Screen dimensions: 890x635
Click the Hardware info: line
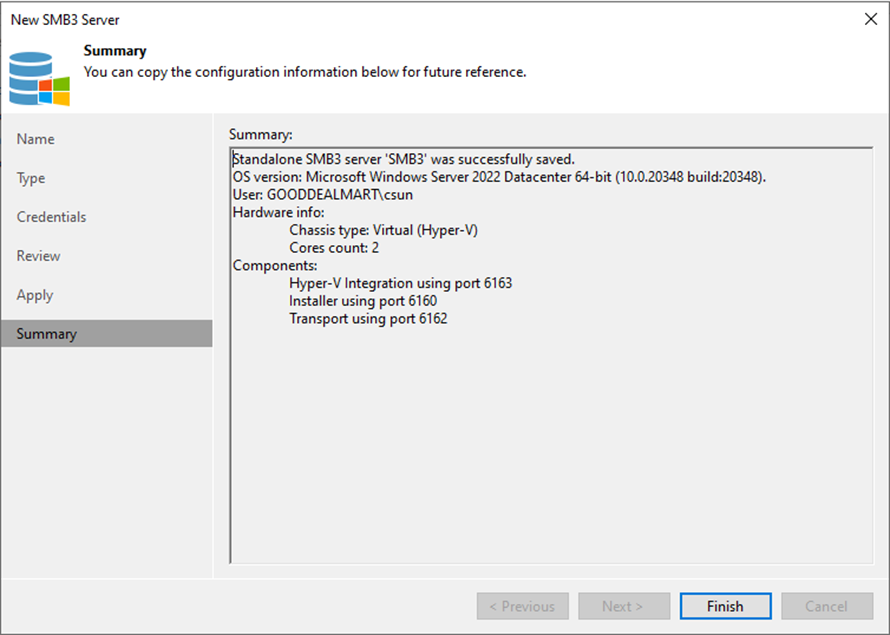(x=278, y=212)
